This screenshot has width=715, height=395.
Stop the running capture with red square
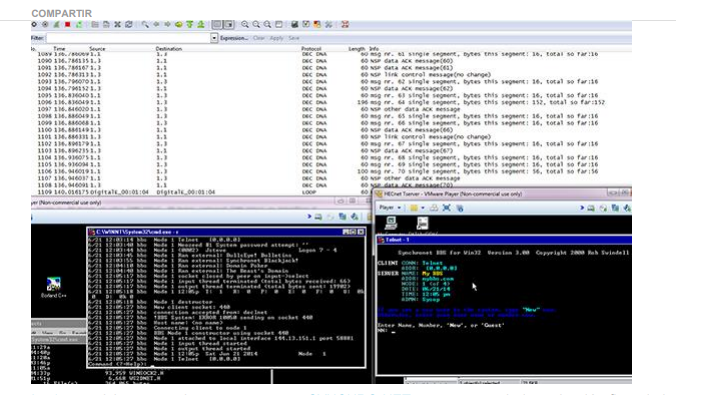[67, 25]
